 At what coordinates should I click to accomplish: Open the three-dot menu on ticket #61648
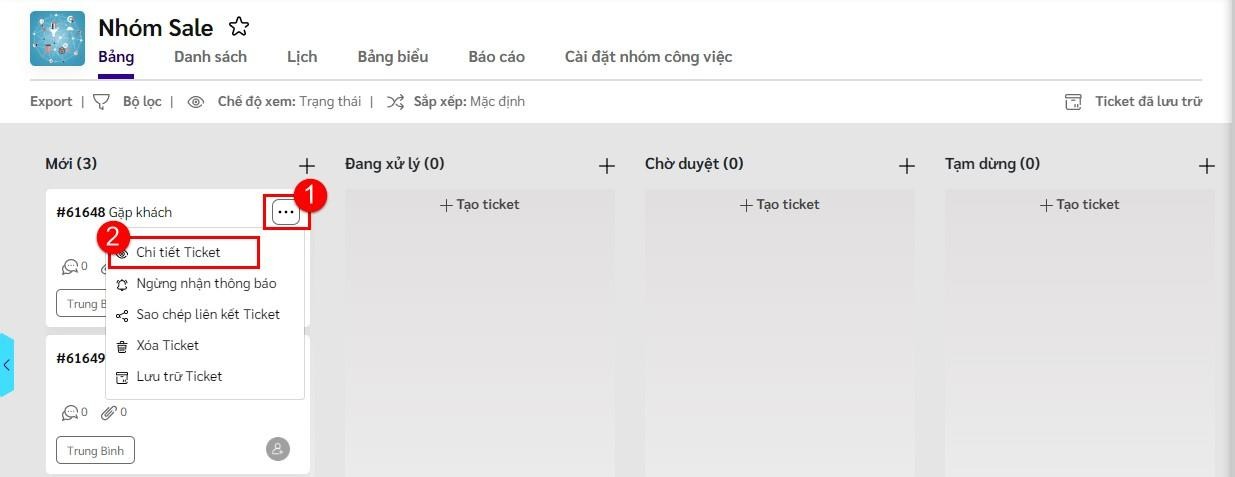click(x=286, y=212)
